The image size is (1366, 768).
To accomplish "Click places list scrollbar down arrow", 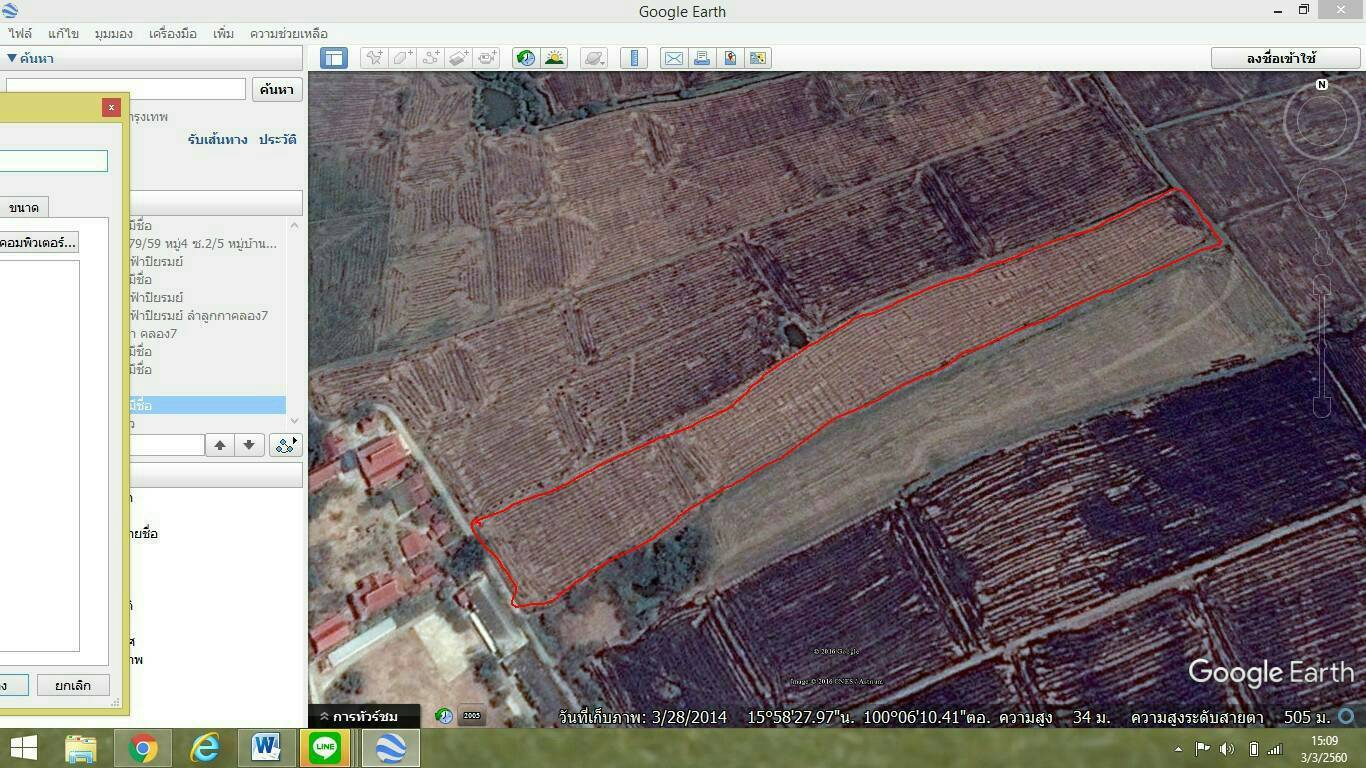I will click(x=295, y=423).
